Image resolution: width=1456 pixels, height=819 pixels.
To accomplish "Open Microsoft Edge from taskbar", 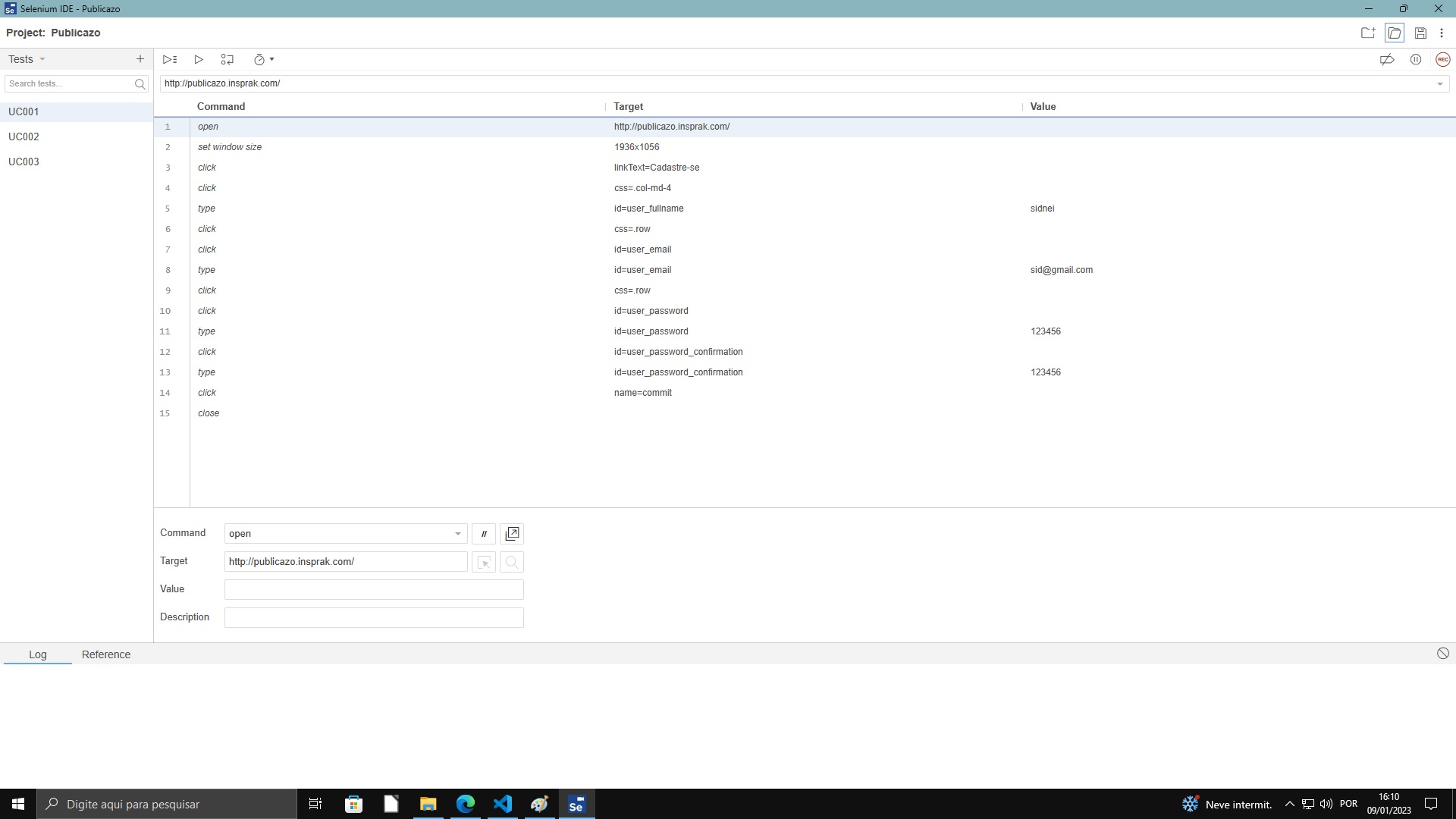I will click(x=465, y=804).
